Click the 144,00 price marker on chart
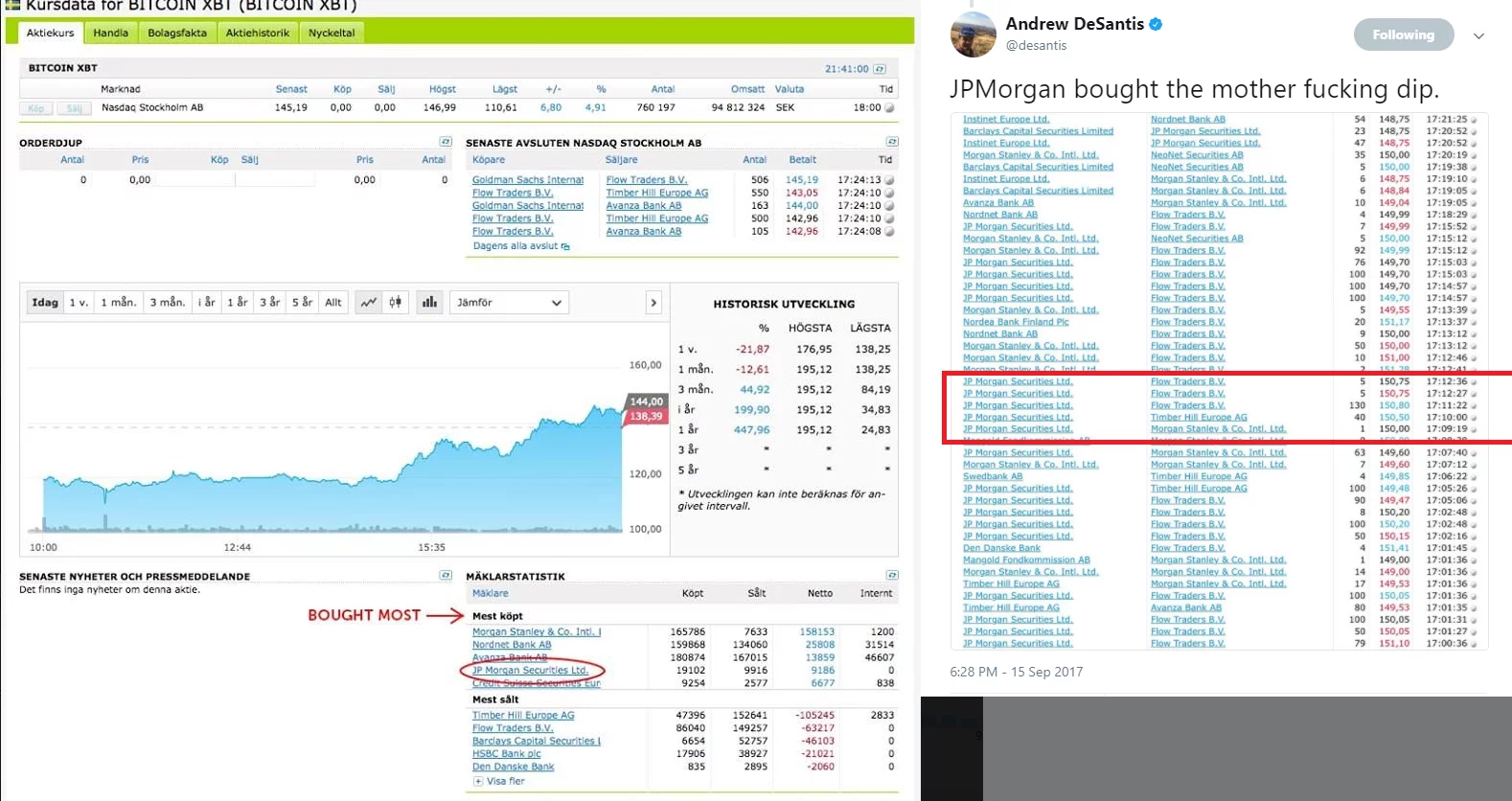Screen dimensions: 1512x801 pyautogui.click(x=647, y=401)
